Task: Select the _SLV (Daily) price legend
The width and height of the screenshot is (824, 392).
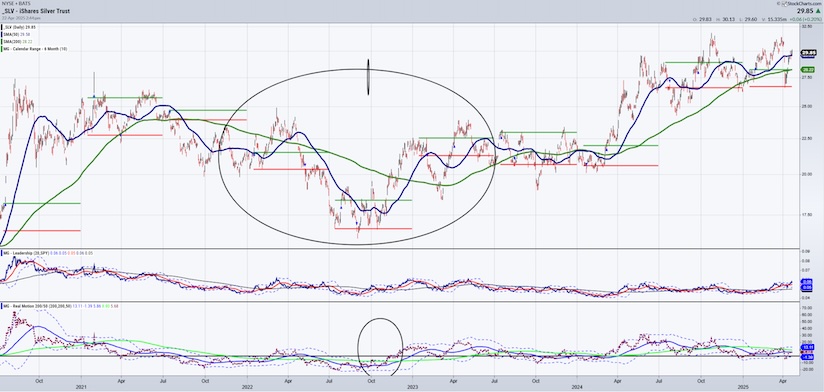Action: (x=19, y=27)
